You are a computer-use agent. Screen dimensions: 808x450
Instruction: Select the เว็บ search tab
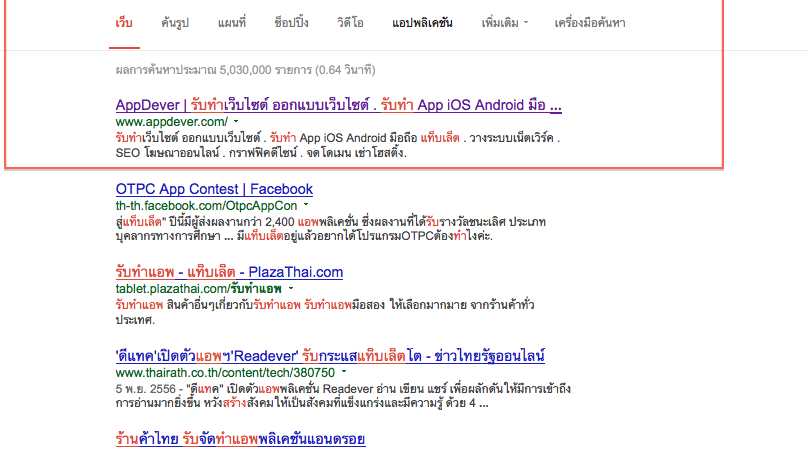tap(123, 21)
